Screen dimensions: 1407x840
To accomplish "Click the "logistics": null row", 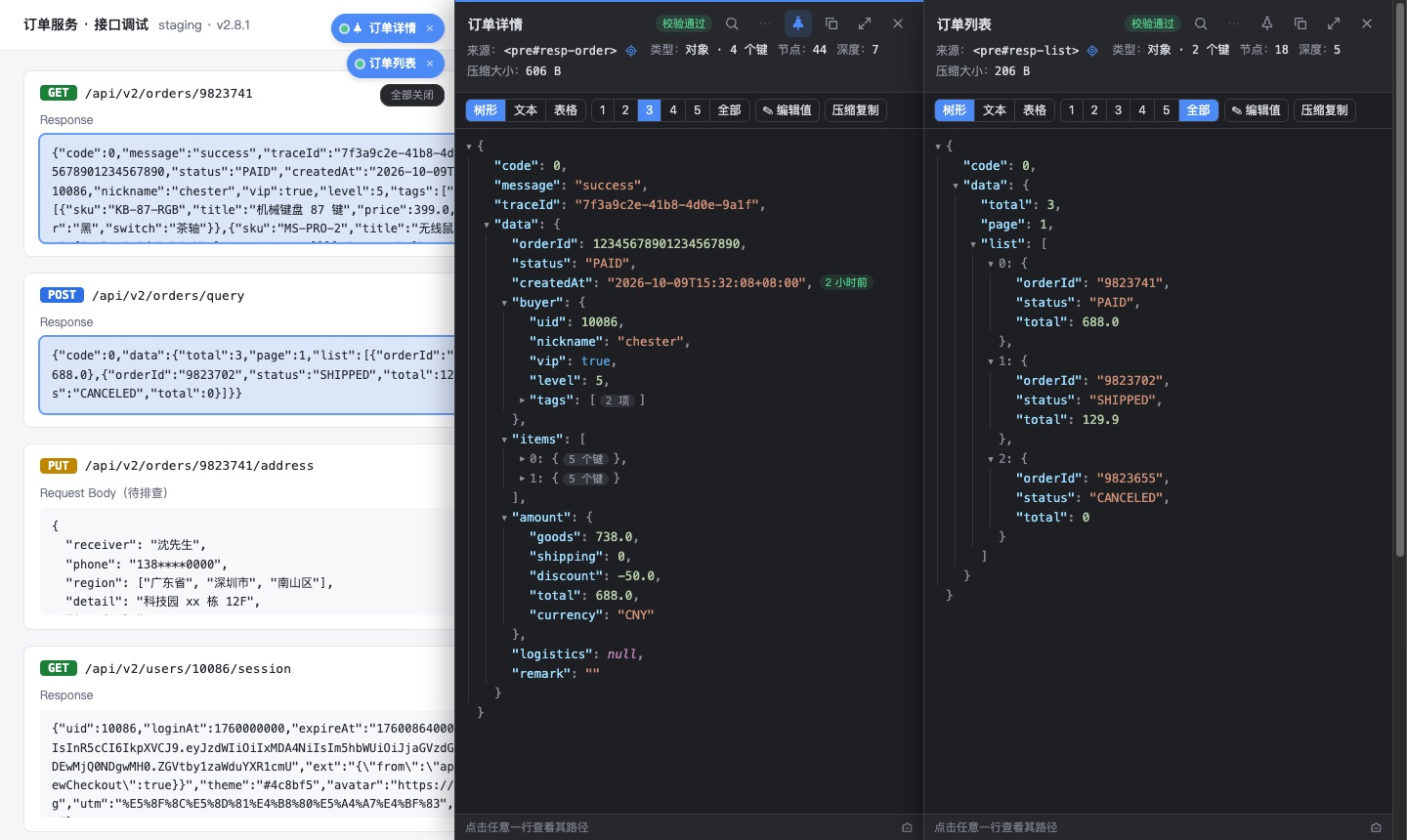I will pyautogui.click(x=689, y=653).
